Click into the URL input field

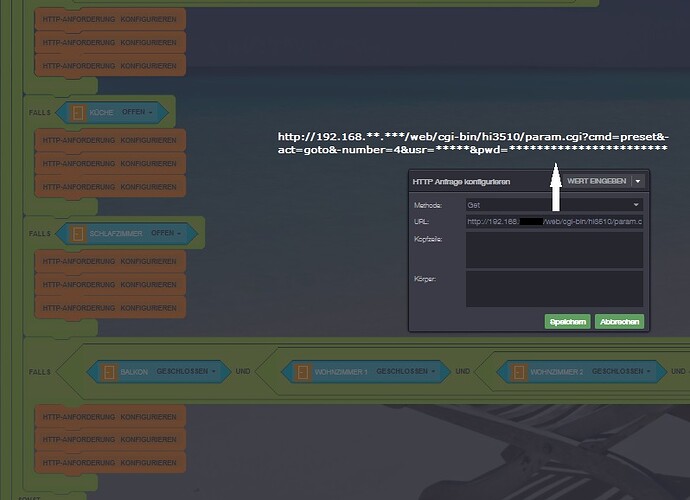coord(553,221)
